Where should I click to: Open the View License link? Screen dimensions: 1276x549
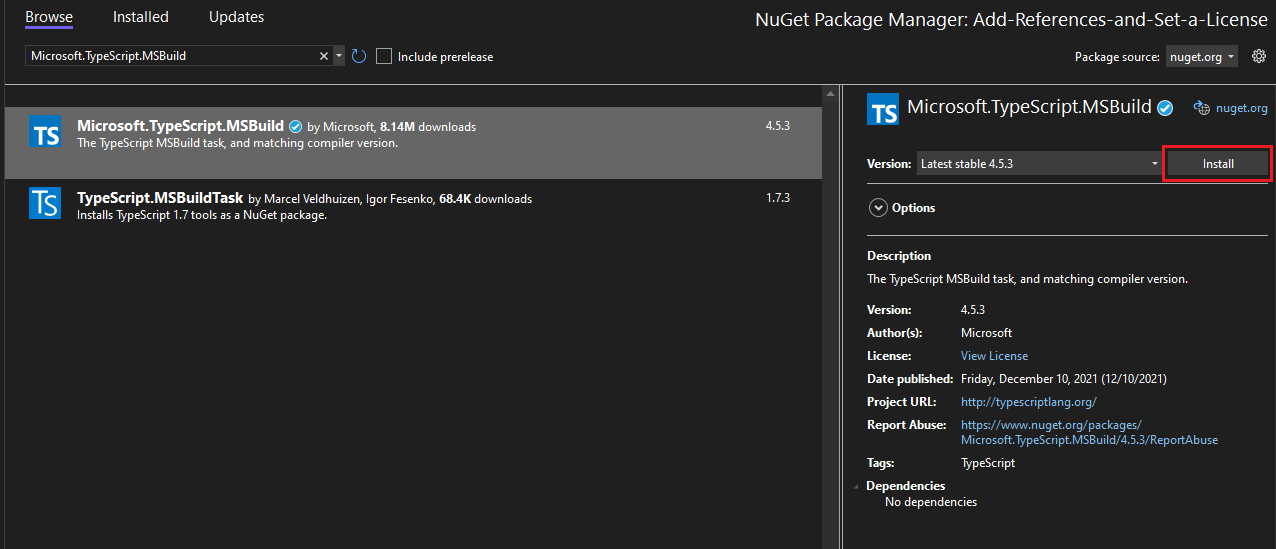994,356
